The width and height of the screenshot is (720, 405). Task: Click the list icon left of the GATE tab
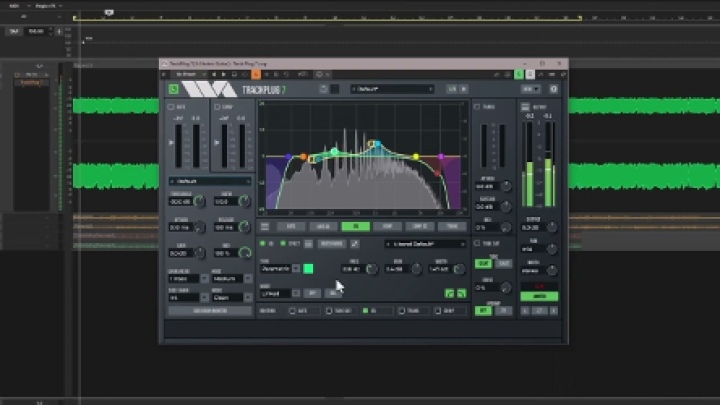(265, 226)
